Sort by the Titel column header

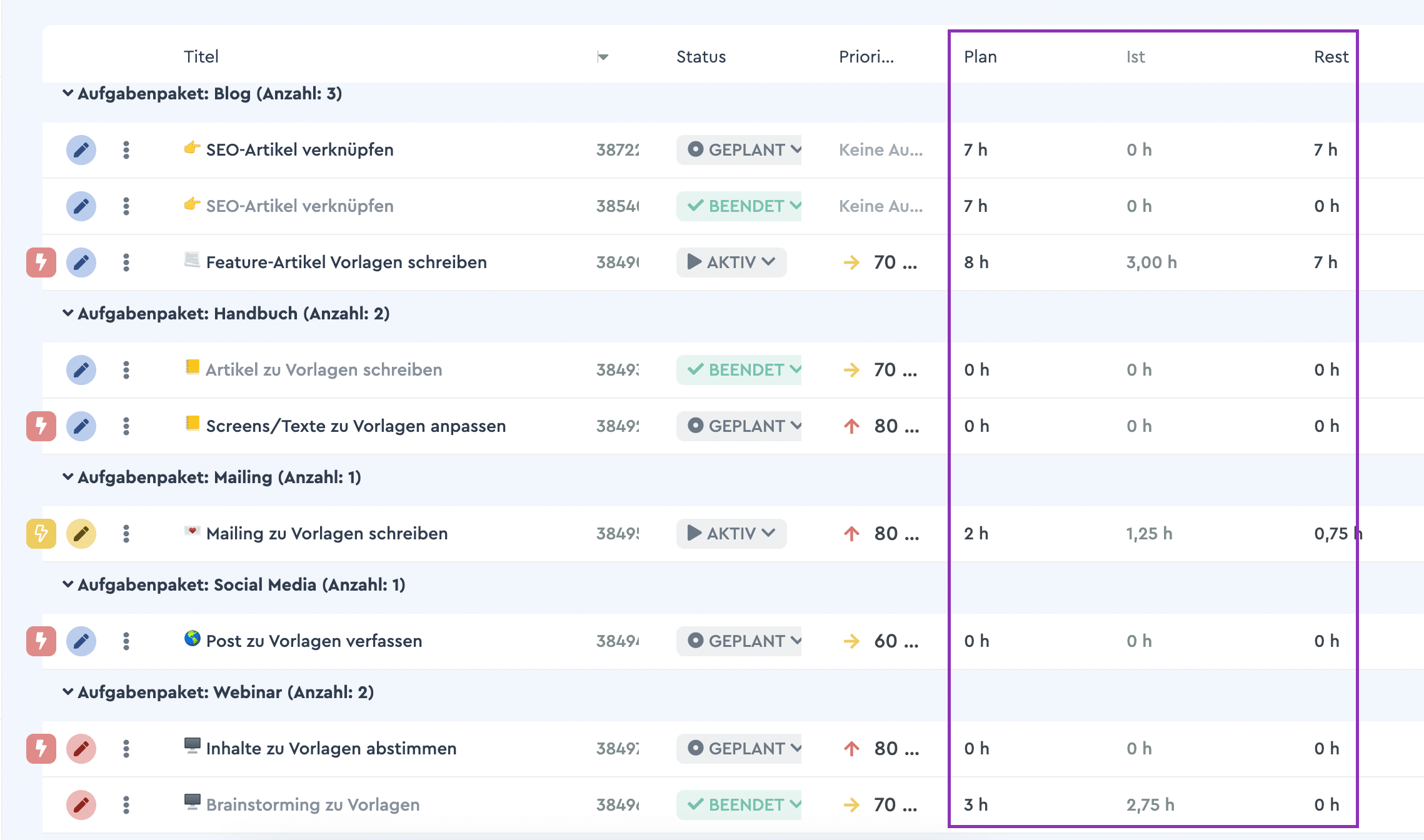point(201,57)
